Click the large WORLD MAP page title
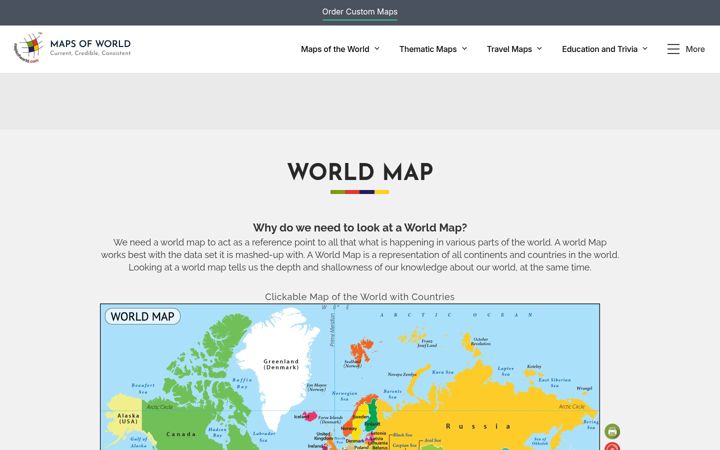This screenshot has width=720, height=450. pos(360,173)
